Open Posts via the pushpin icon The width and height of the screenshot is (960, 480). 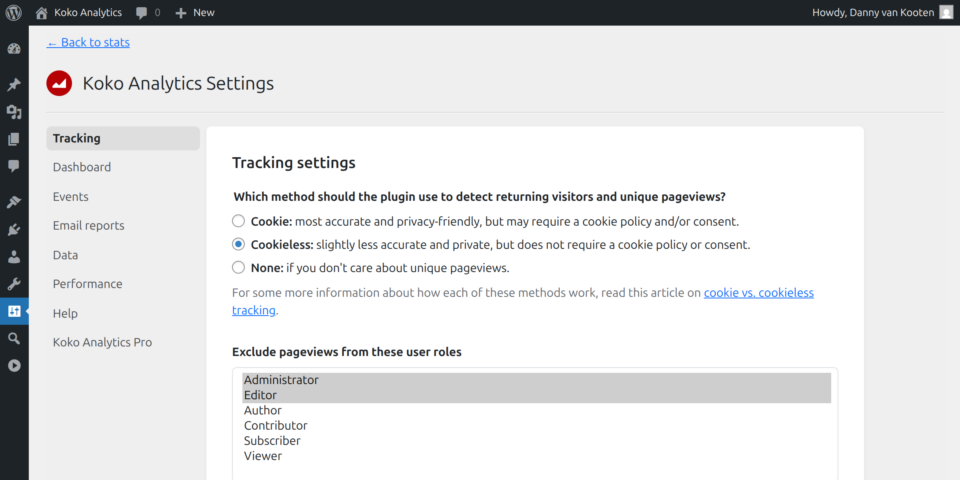(x=14, y=85)
